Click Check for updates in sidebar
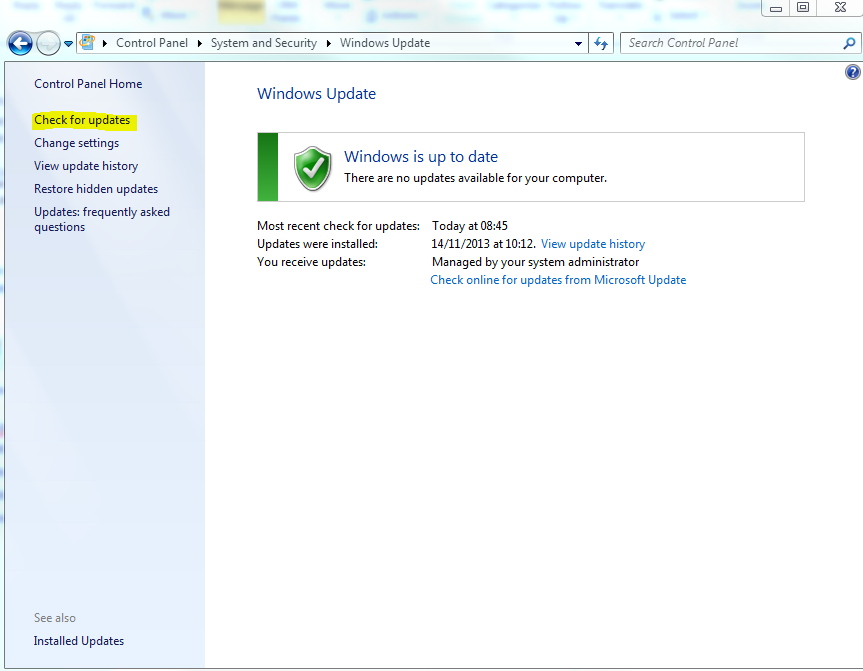Viewport: 863px width, 671px height. click(x=82, y=120)
